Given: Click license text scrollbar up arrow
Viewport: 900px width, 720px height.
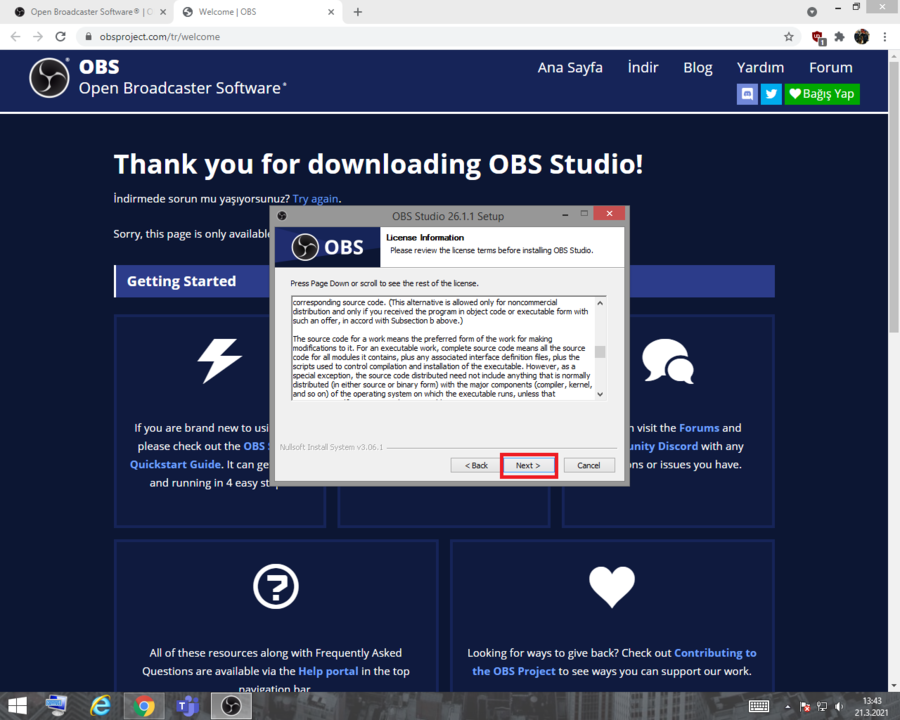Looking at the screenshot, I should (600, 303).
